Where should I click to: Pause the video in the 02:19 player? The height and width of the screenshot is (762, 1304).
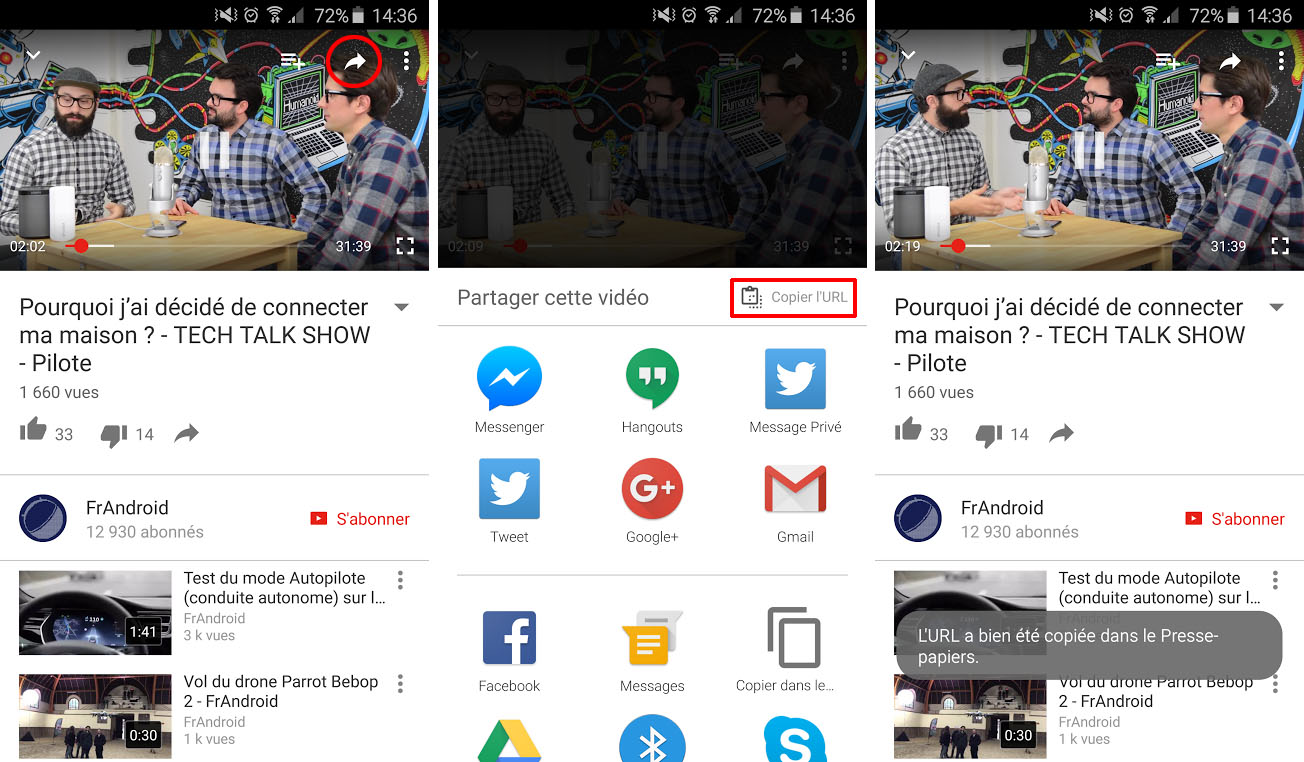coord(1089,150)
